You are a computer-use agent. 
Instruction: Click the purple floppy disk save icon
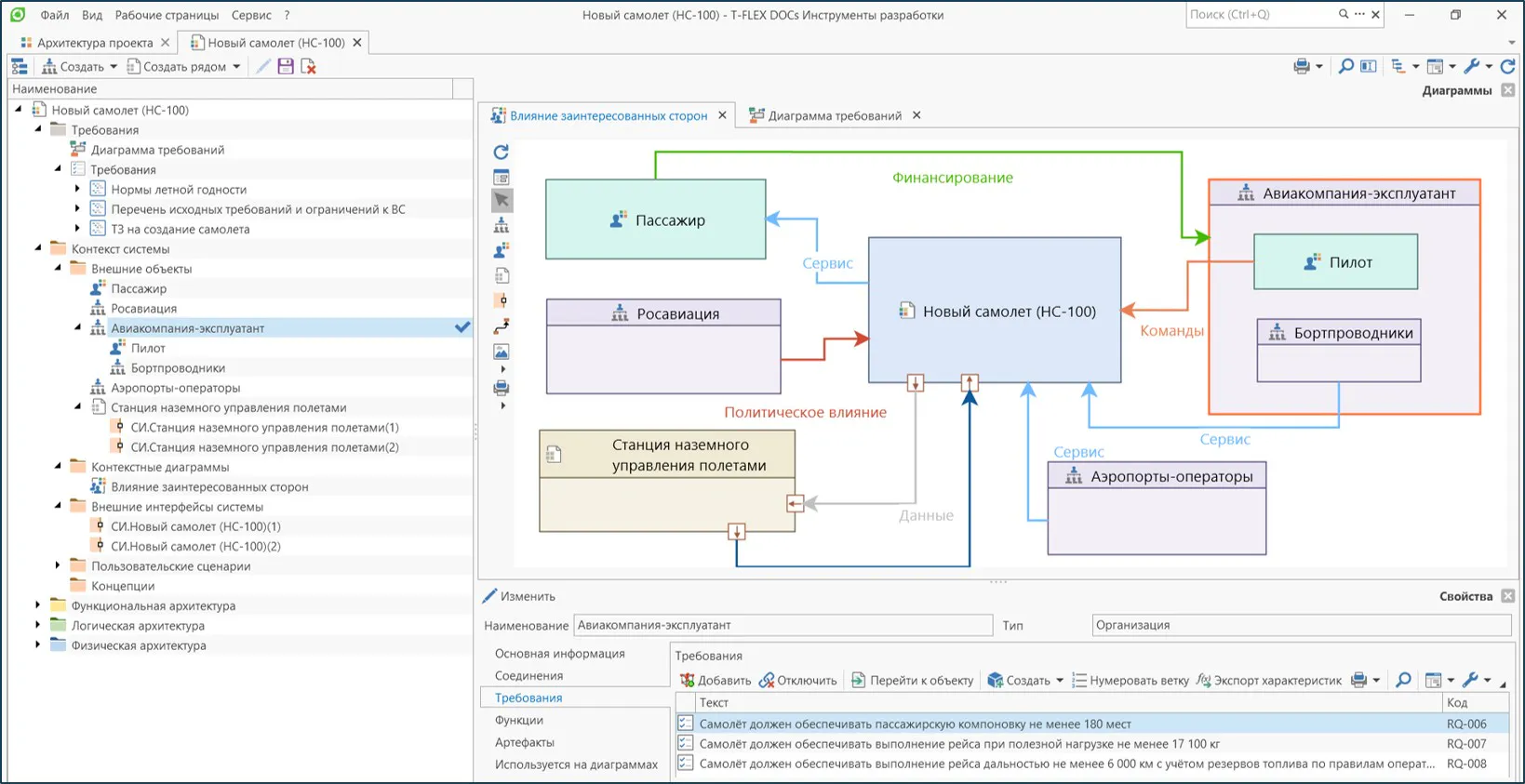tap(286, 67)
